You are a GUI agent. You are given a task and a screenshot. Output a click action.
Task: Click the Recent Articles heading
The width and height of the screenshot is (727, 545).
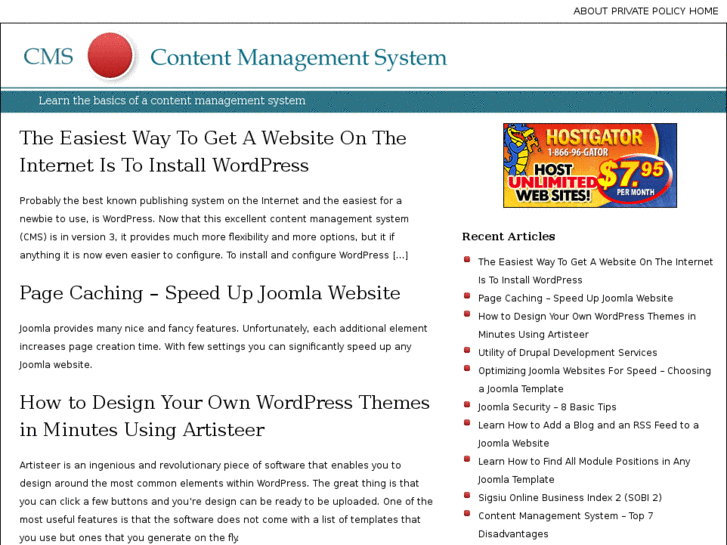(x=508, y=237)
